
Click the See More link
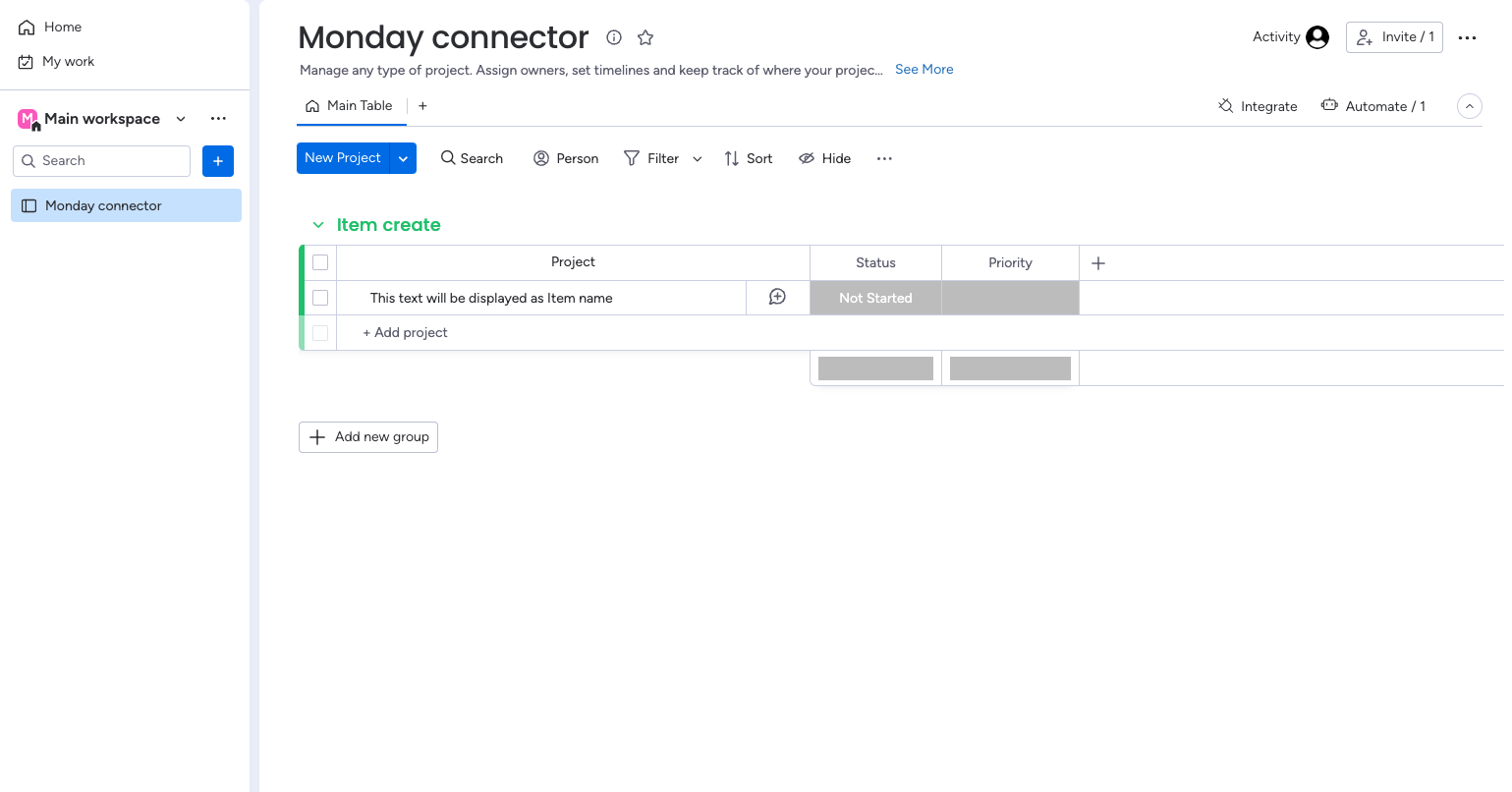[x=924, y=70]
